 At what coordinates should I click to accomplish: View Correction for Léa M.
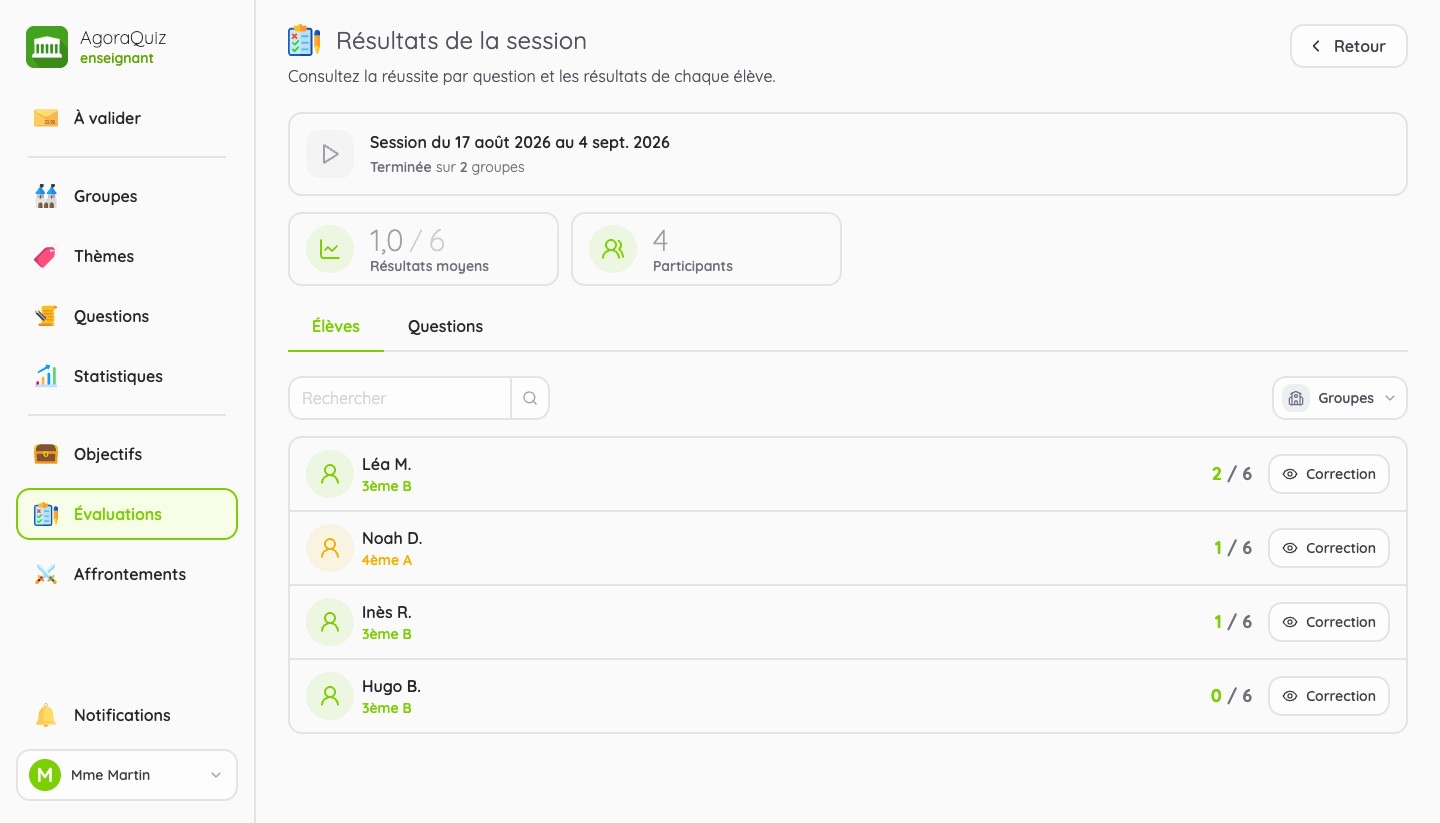(x=1329, y=474)
